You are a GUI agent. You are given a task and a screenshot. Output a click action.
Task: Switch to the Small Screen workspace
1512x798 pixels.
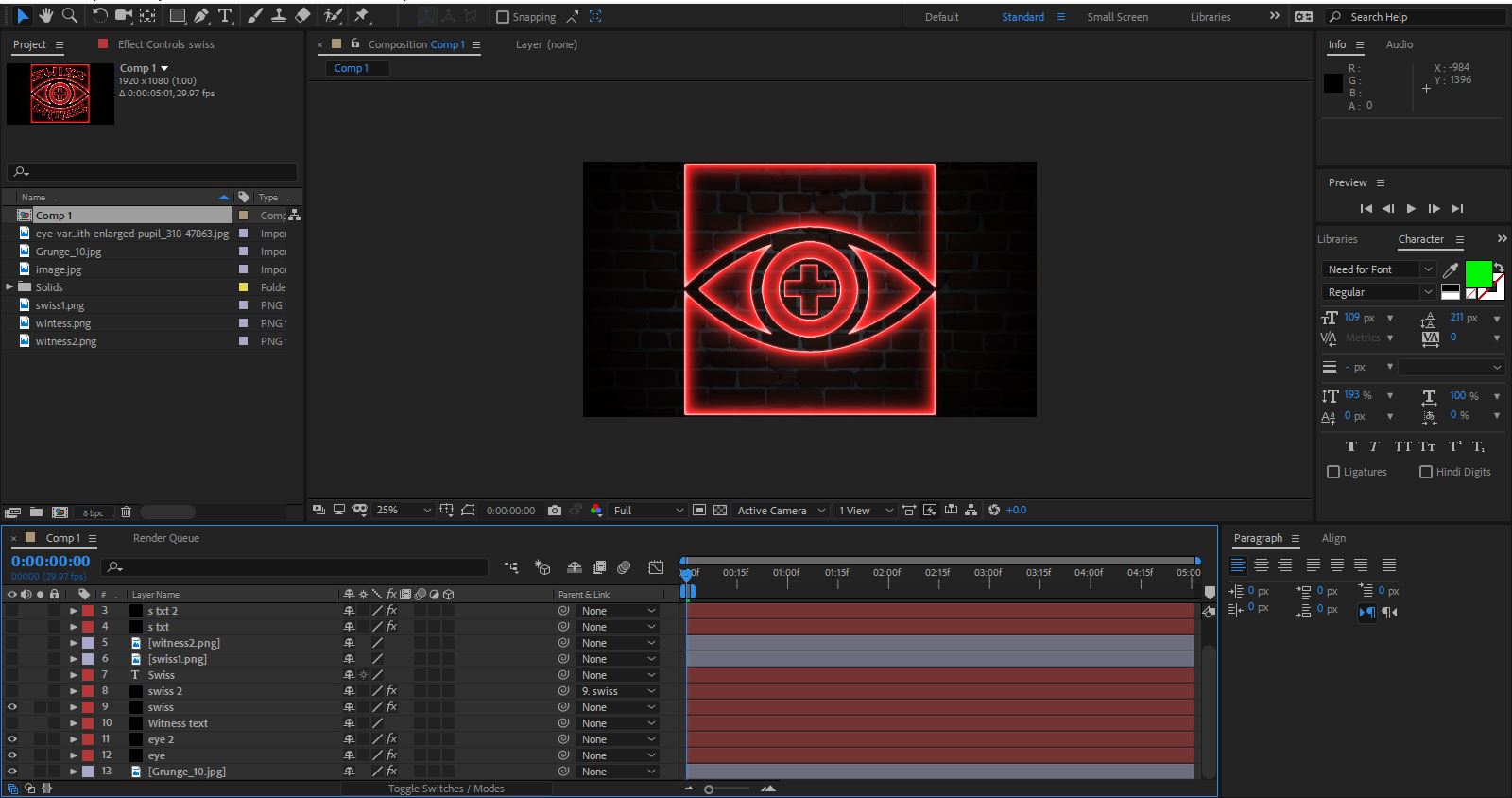tap(1117, 17)
